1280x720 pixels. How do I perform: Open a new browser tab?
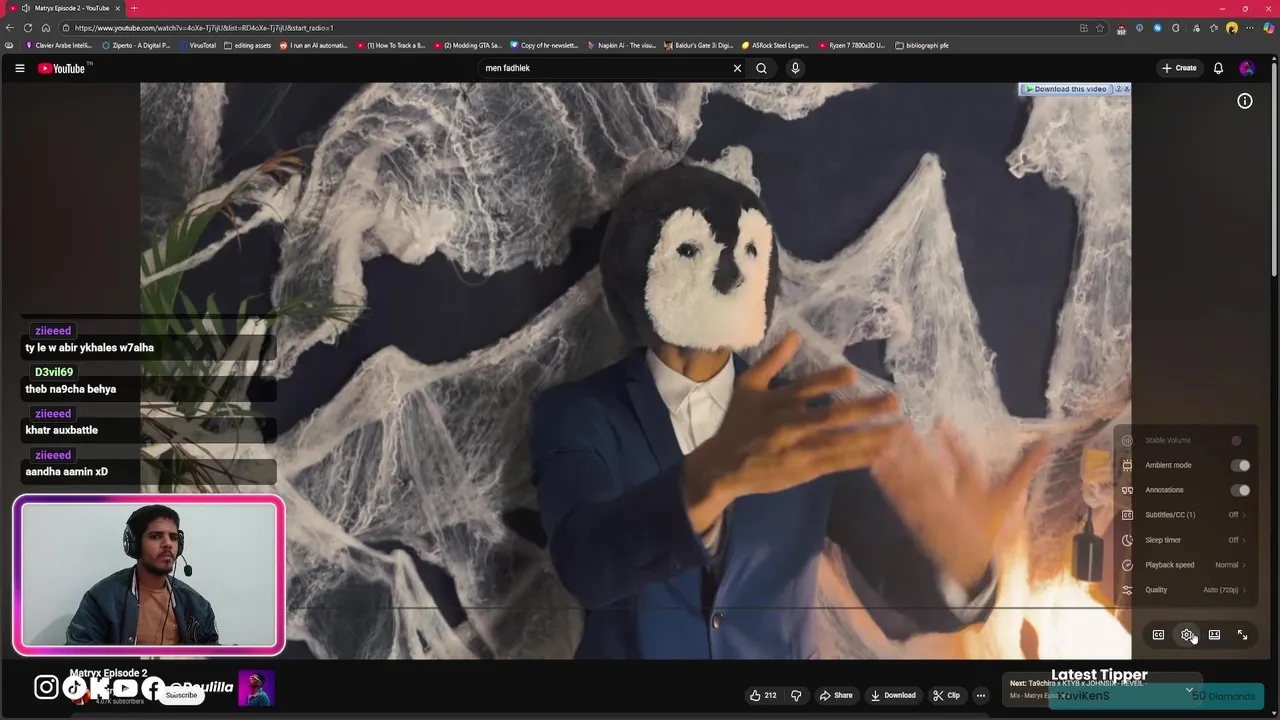point(134,8)
